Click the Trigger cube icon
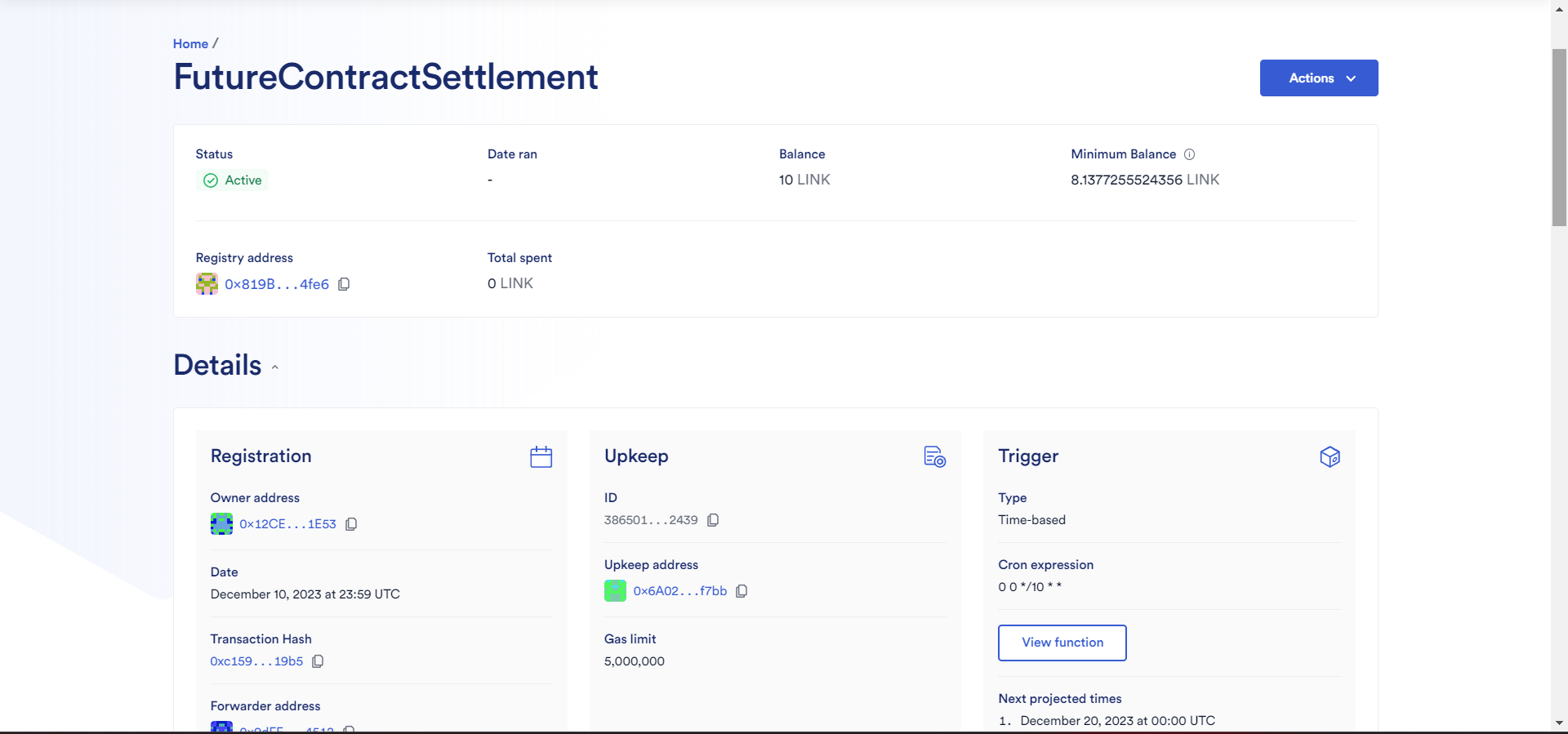Viewport: 1568px width, 734px height. (x=1330, y=456)
